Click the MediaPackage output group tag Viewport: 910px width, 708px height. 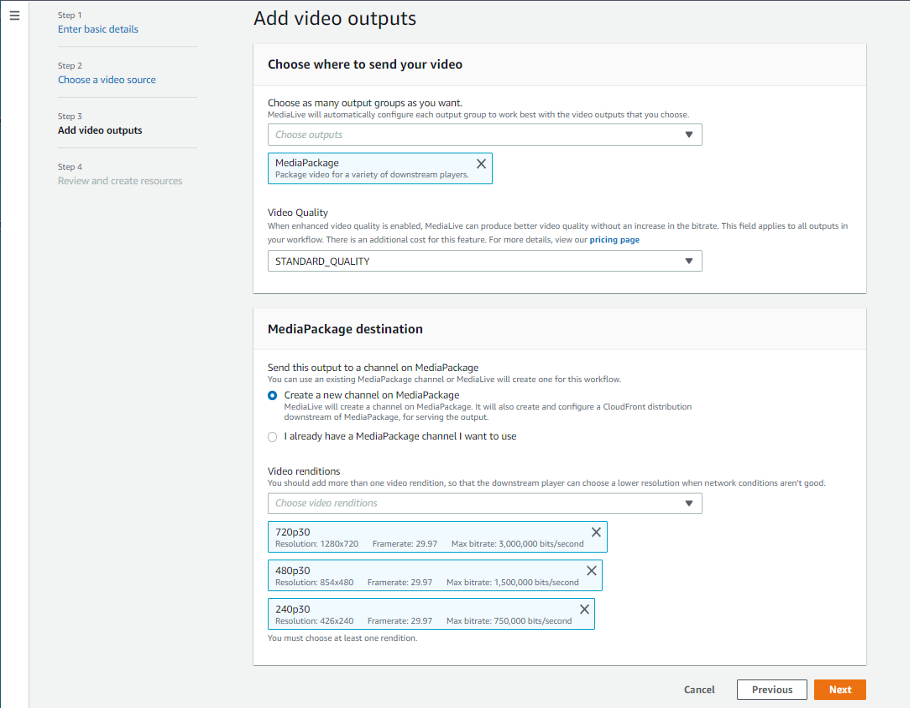[370, 168]
